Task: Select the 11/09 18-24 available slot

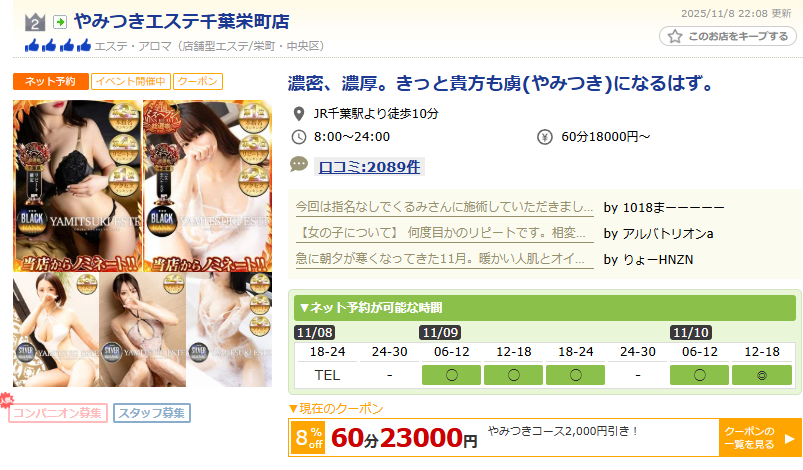Action: (575, 375)
